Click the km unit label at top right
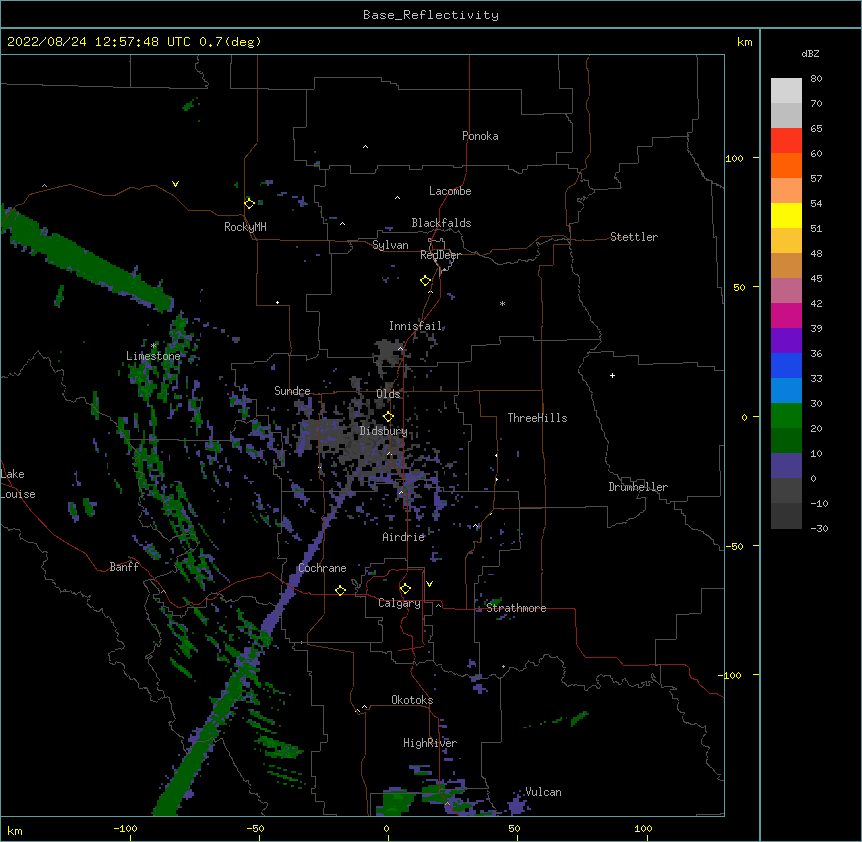862x842 pixels. point(745,42)
